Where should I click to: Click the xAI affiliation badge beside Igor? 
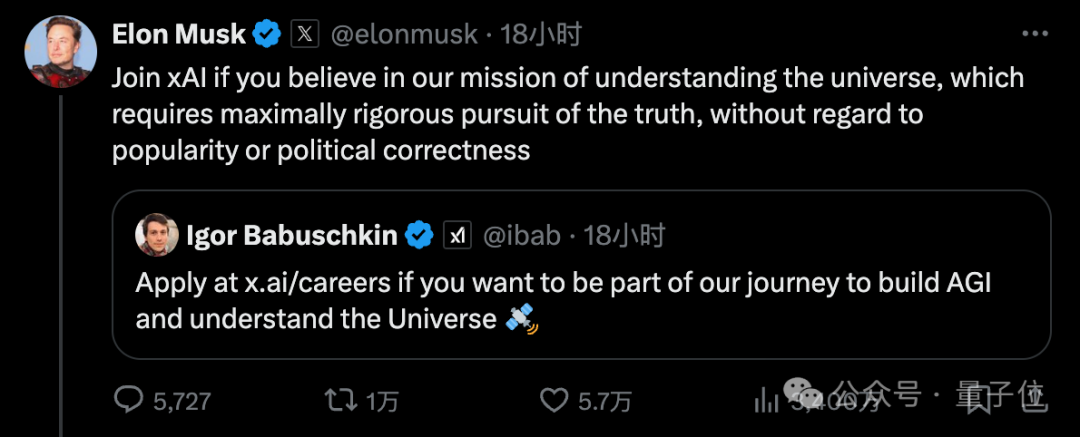click(x=457, y=236)
